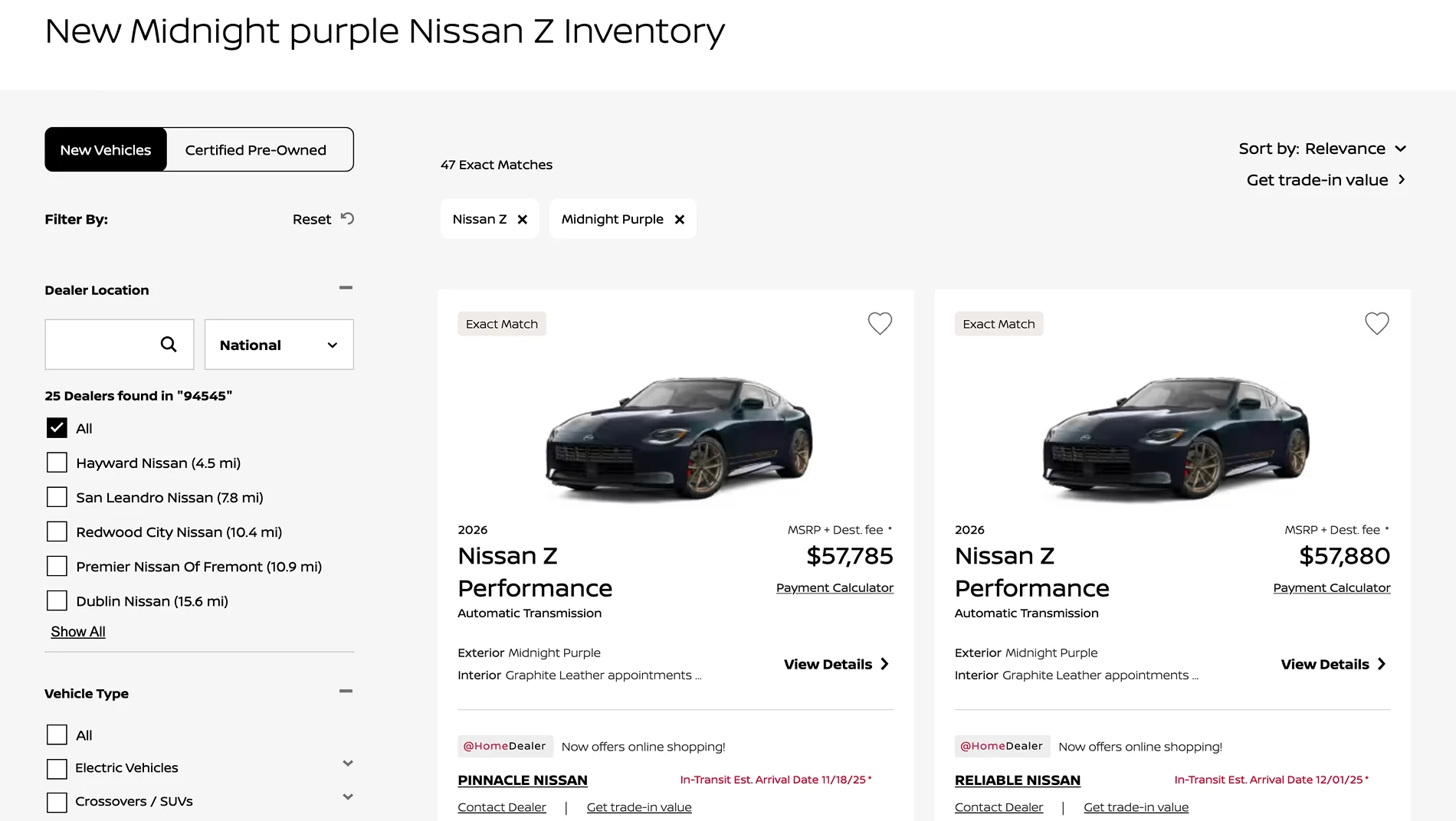Click the 47 Exact Matches text
Screen dimensions: 1456x821
[497, 165]
